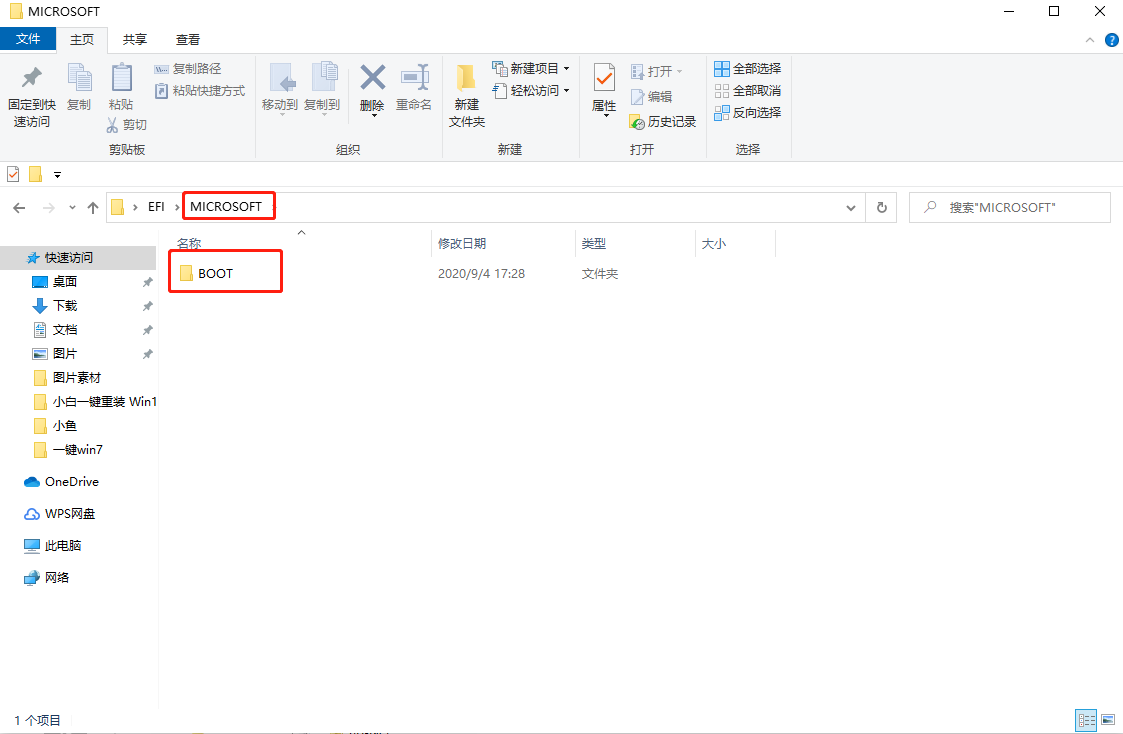Open 一键win7 folder in sidebar

(77, 450)
